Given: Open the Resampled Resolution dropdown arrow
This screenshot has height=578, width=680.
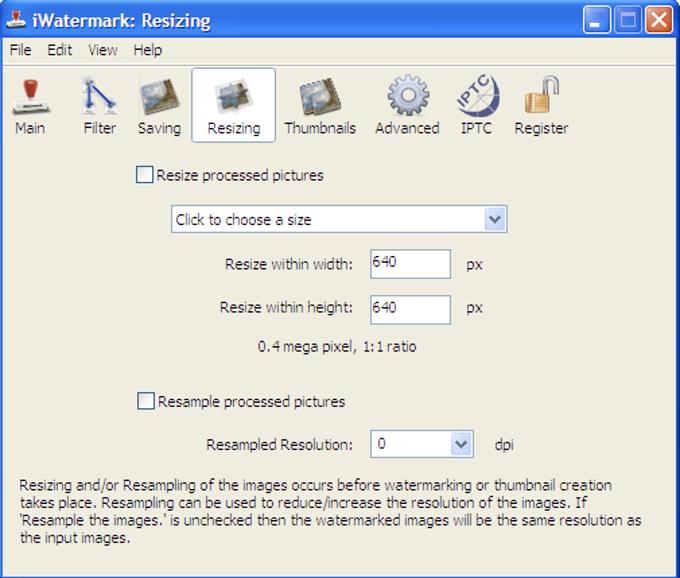Looking at the screenshot, I should 461,444.
